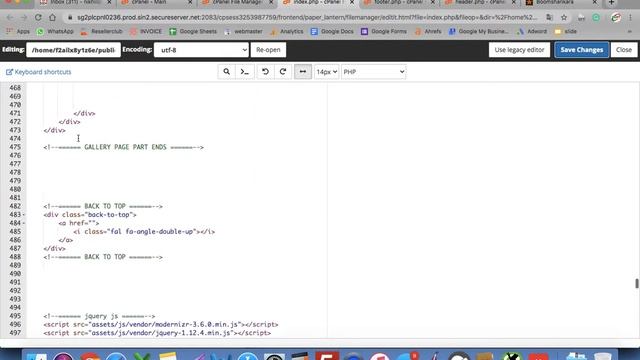Switch to cPanel File Manager tab
Screen dimensions: 640x360
[x=237, y=2]
